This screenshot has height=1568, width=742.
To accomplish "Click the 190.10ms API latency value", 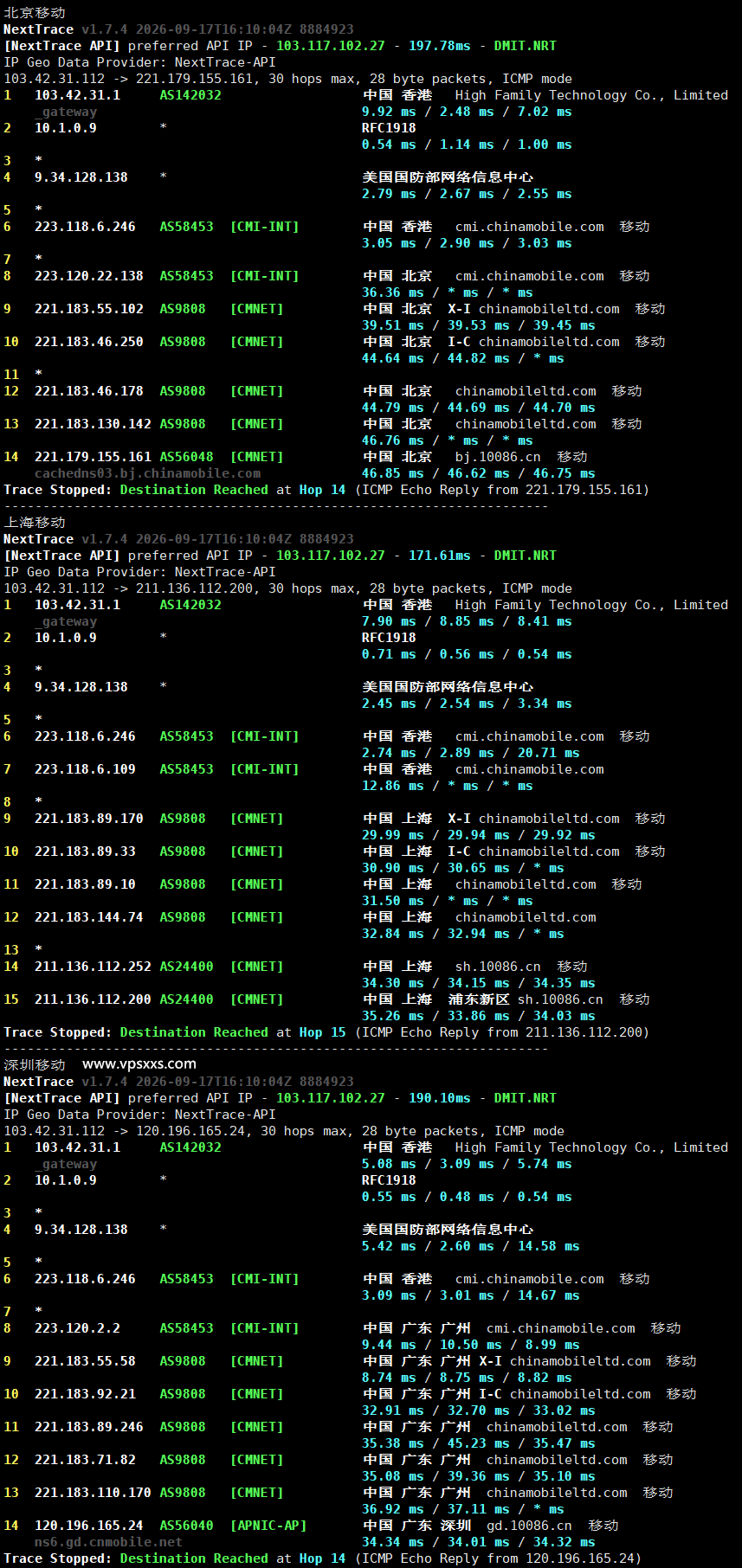I will pos(440,1098).
